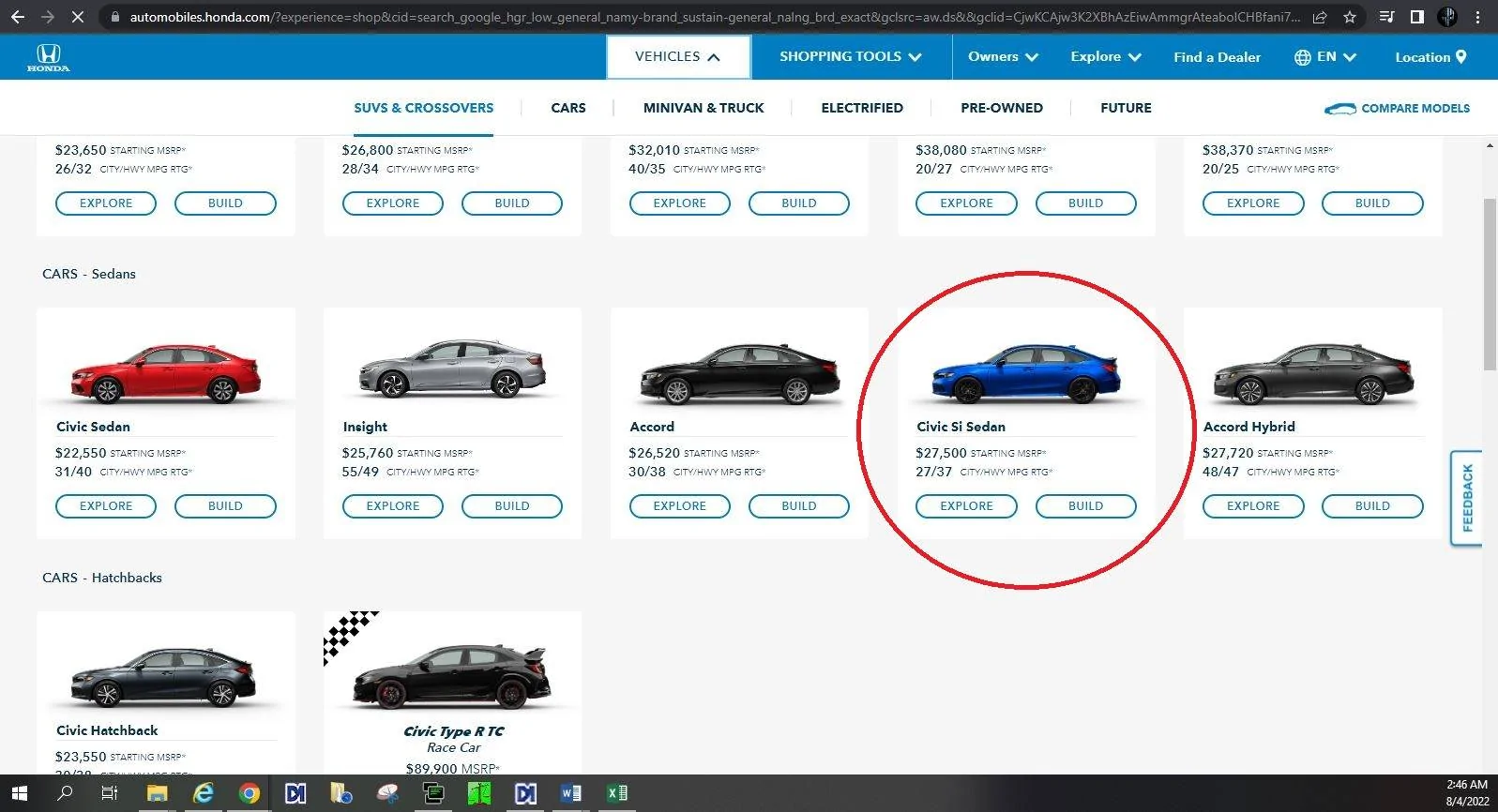1498x812 pixels.
Task: Click the Location pin icon
Action: [1460, 57]
